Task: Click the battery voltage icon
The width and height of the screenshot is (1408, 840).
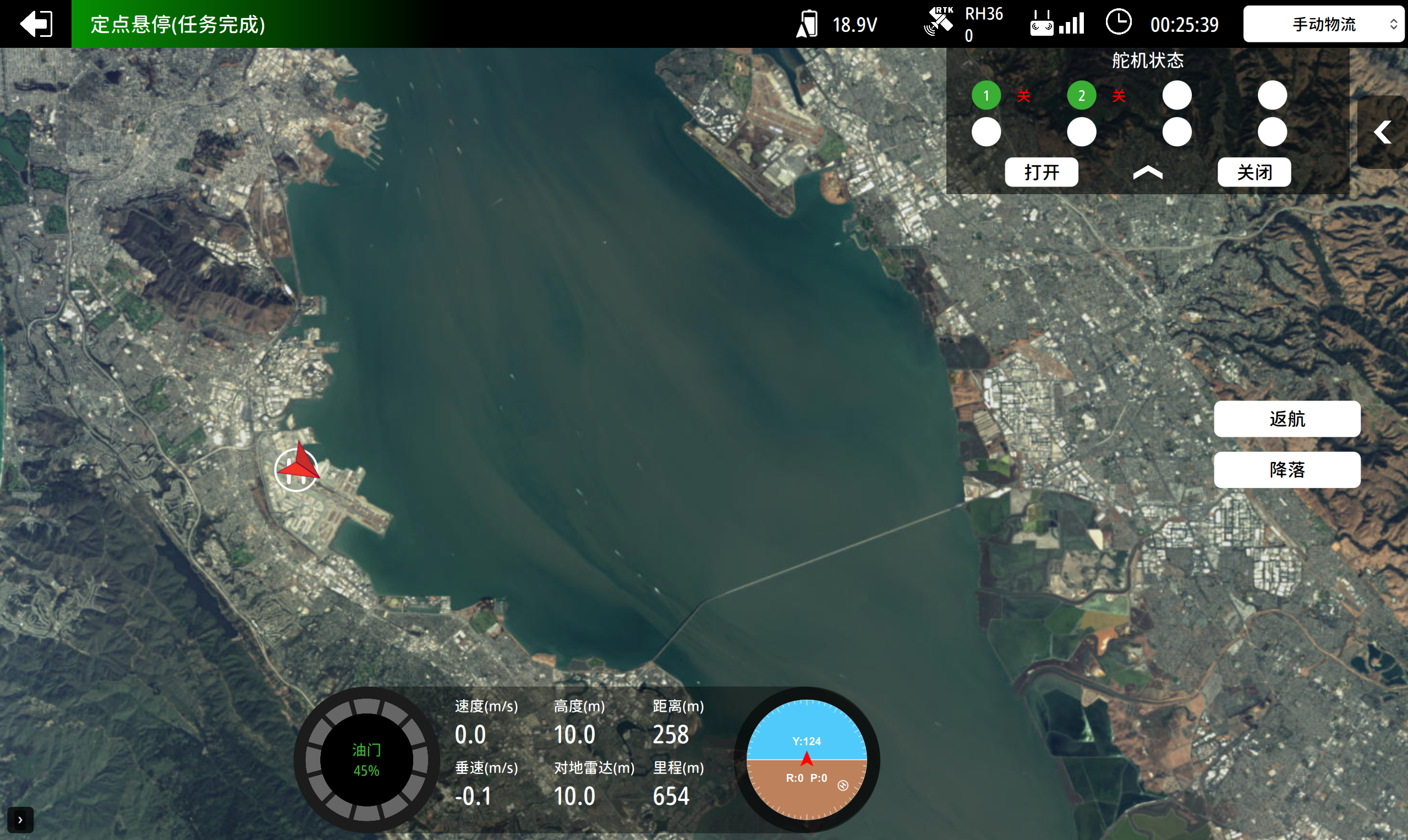Action: pyautogui.click(x=807, y=24)
